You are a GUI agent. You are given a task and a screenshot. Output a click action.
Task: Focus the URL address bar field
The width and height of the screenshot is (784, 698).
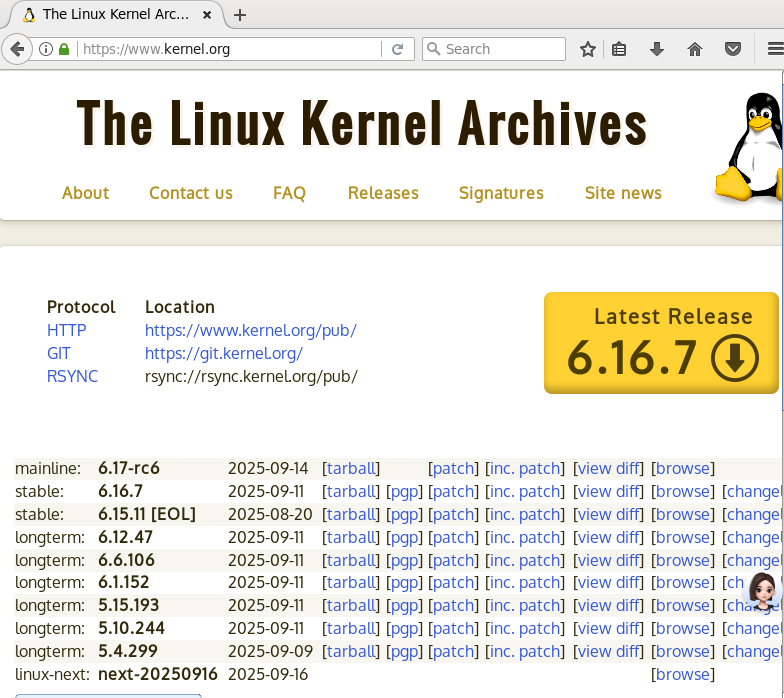[x=230, y=49]
